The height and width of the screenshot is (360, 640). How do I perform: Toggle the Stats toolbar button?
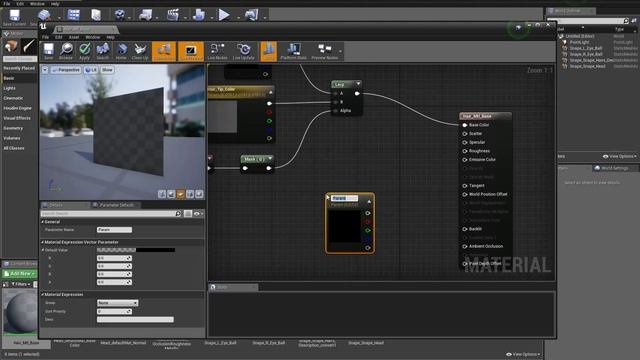(x=268, y=51)
